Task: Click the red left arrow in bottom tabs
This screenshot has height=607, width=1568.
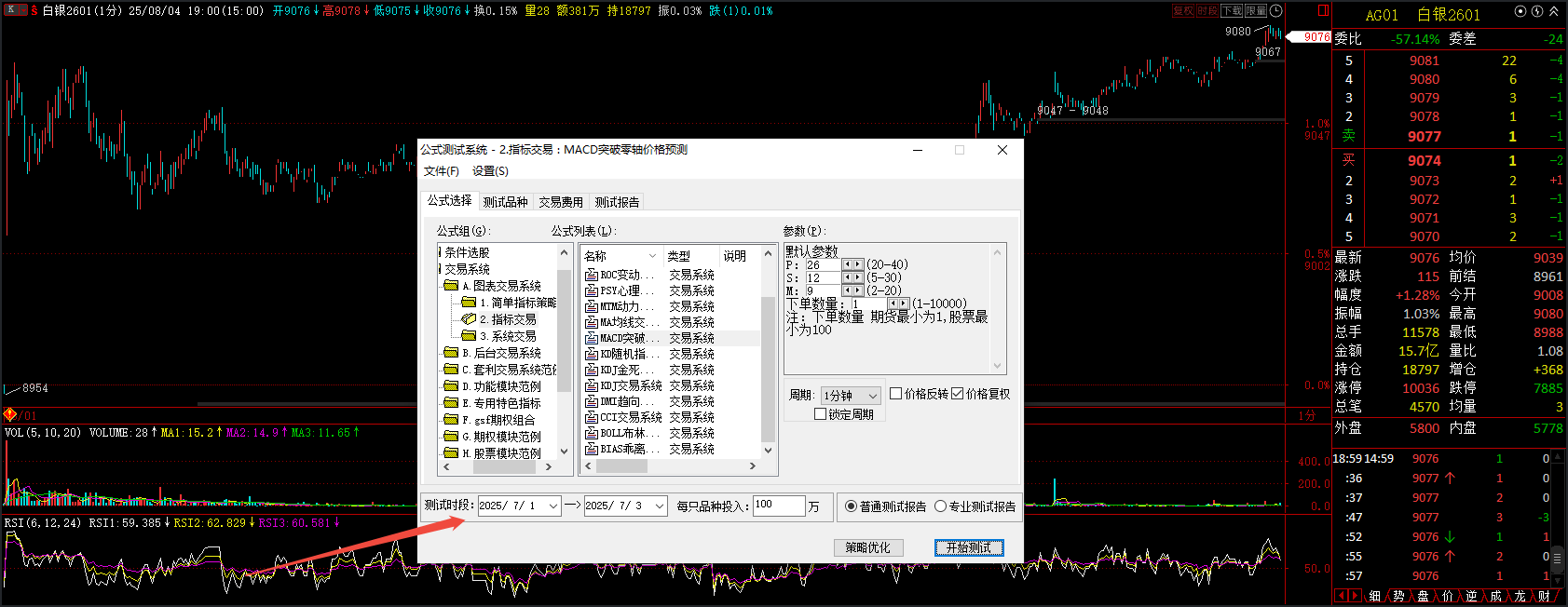Action: point(1341,596)
